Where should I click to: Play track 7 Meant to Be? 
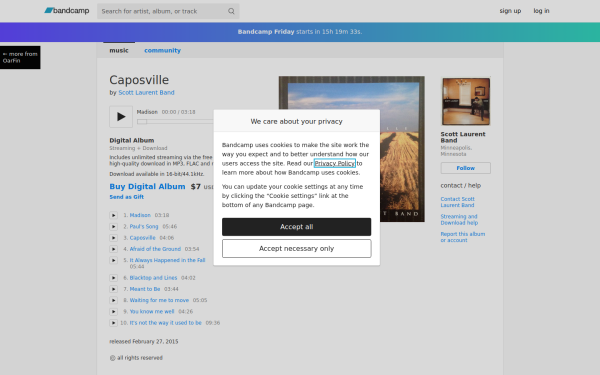tap(113, 289)
